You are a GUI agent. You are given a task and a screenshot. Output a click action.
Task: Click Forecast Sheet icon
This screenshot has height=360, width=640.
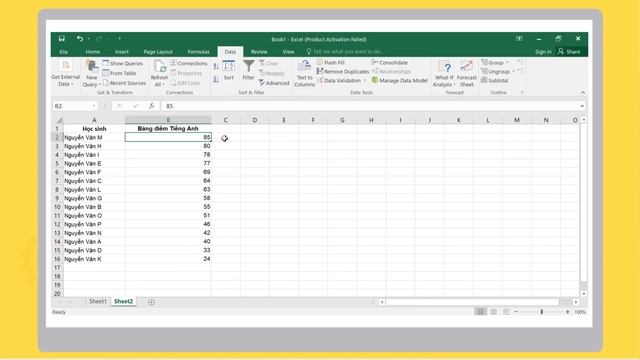pyautogui.click(x=467, y=73)
